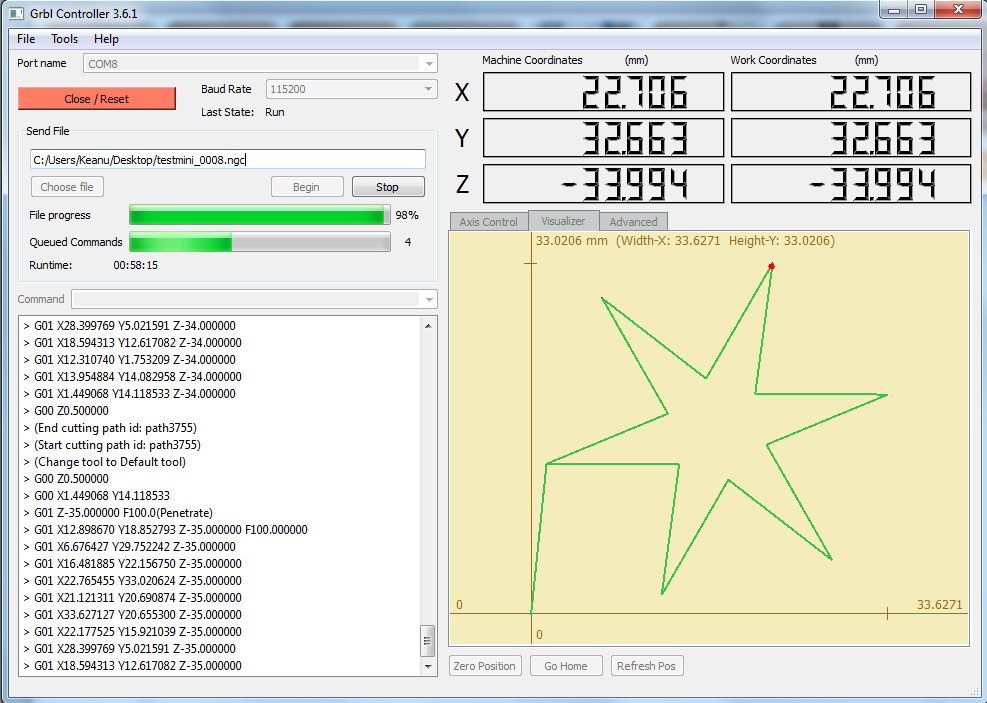The width and height of the screenshot is (987, 703).
Task: Click the Zero Position button
Action: click(485, 666)
